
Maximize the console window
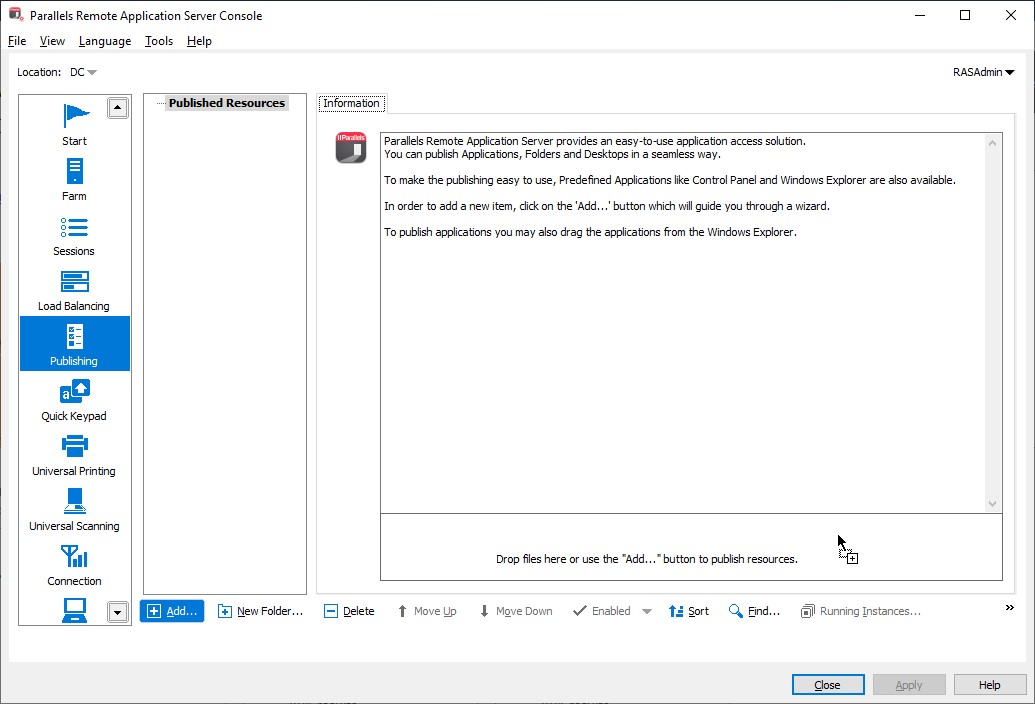pos(965,15)
